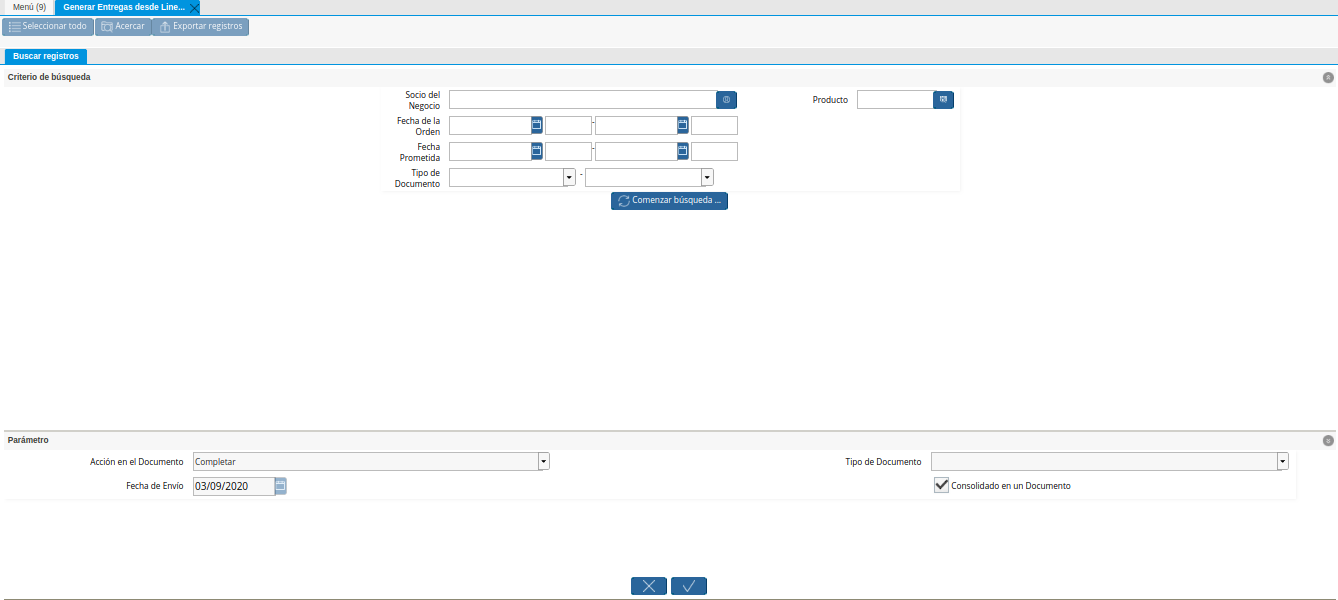Switch to the Menú (9) tab

(x=29, y=7)
